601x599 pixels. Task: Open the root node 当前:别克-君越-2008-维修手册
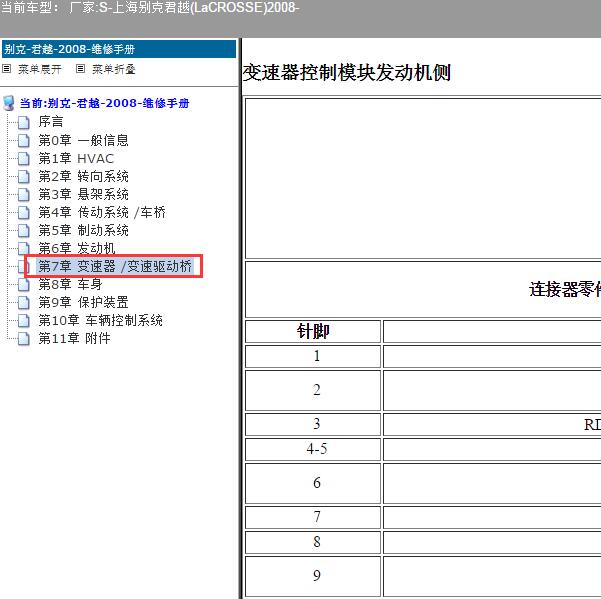click(105, 103)
